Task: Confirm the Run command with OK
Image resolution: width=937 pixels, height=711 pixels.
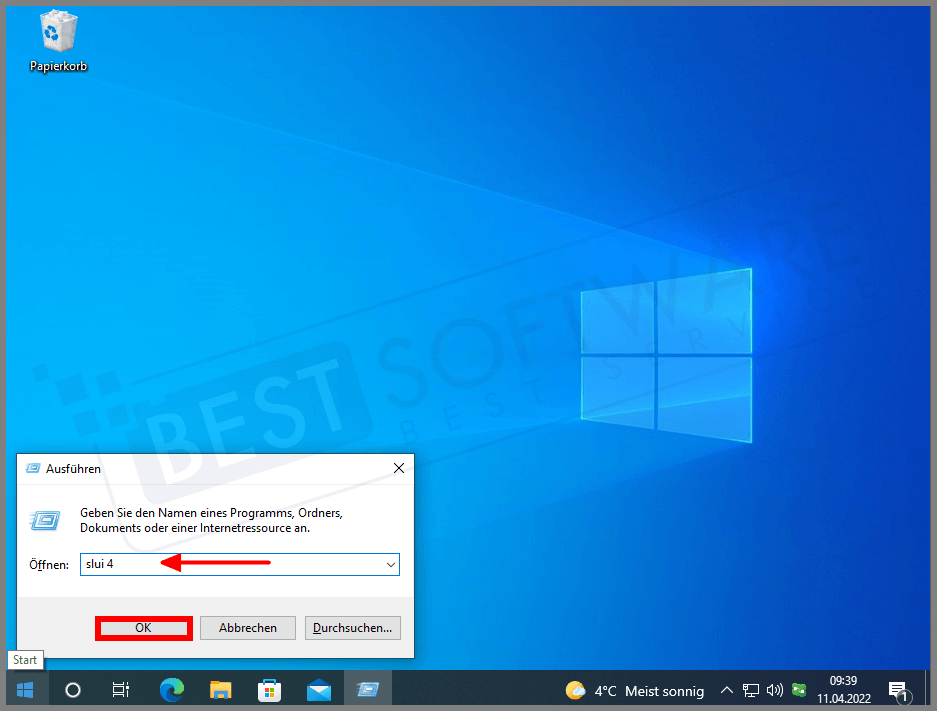Action: pos(143,628)
